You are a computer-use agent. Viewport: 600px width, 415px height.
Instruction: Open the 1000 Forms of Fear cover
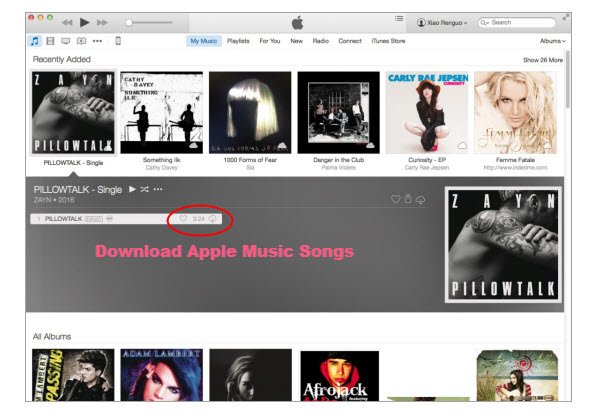[x=250, y=113]
